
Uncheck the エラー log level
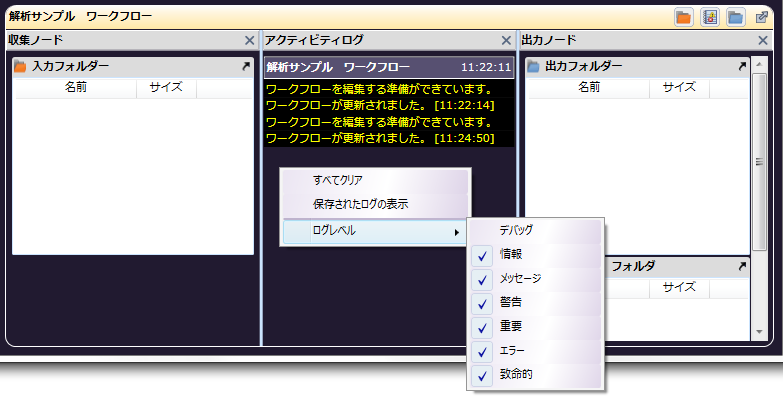coord(536,351)
